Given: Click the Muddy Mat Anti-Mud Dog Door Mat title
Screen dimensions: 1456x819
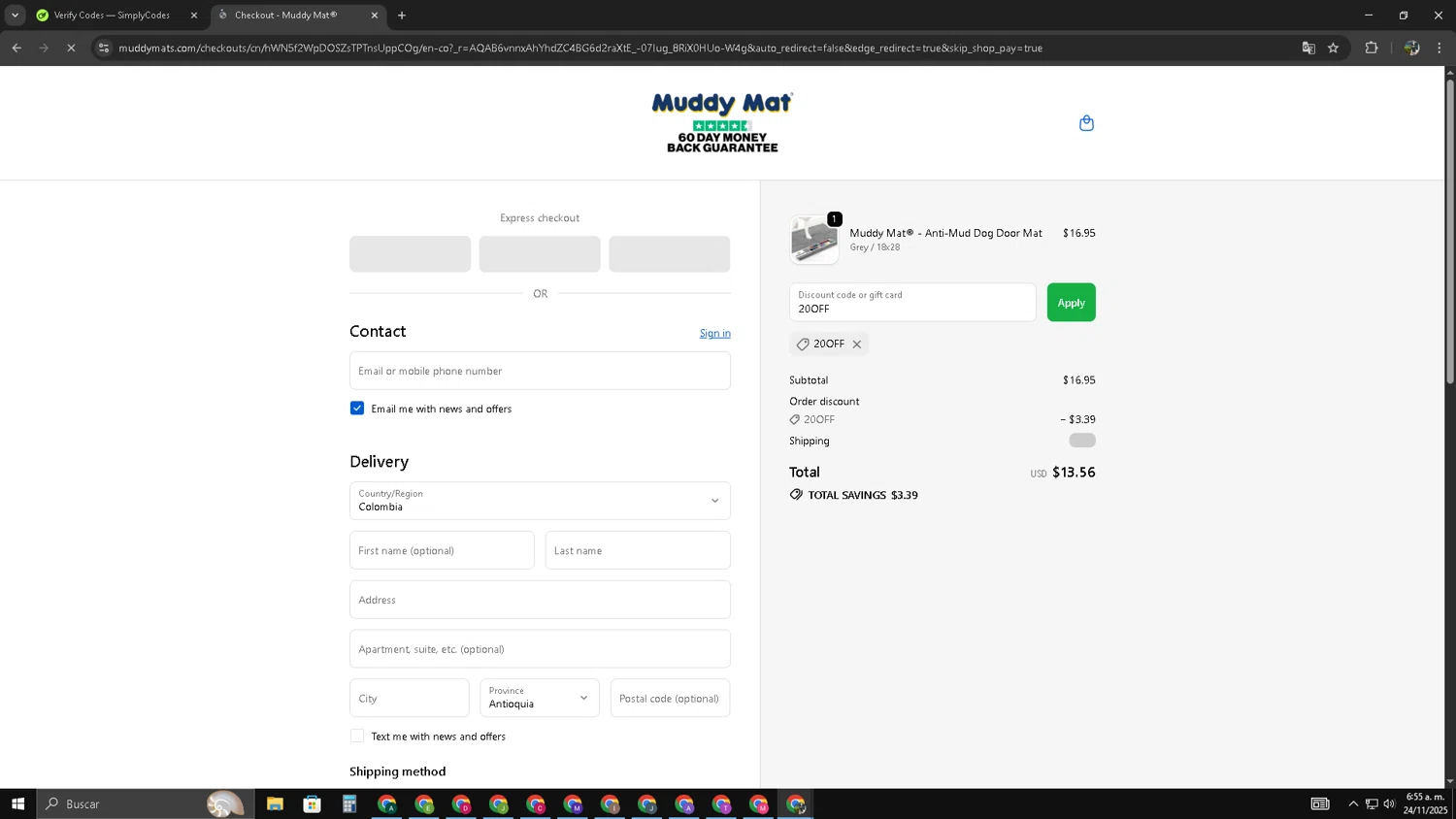Looking at the screenshot, I should (x=945, y=233).
